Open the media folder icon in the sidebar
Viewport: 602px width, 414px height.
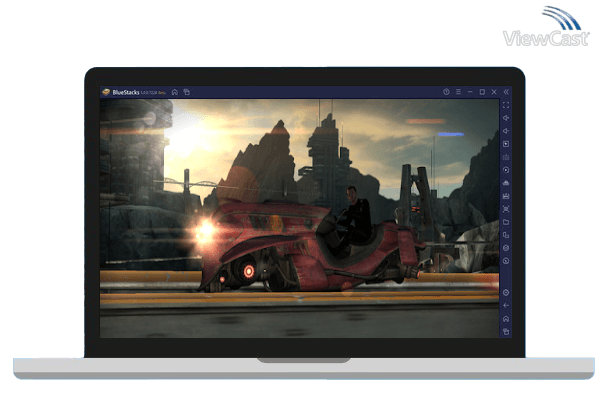point(506,222)
